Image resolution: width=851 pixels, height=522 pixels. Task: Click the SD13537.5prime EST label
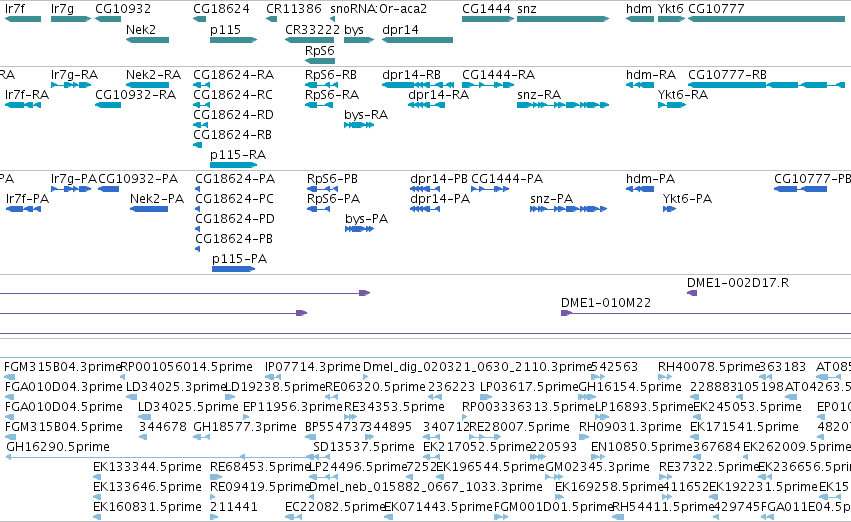click(x=364, y=447)
